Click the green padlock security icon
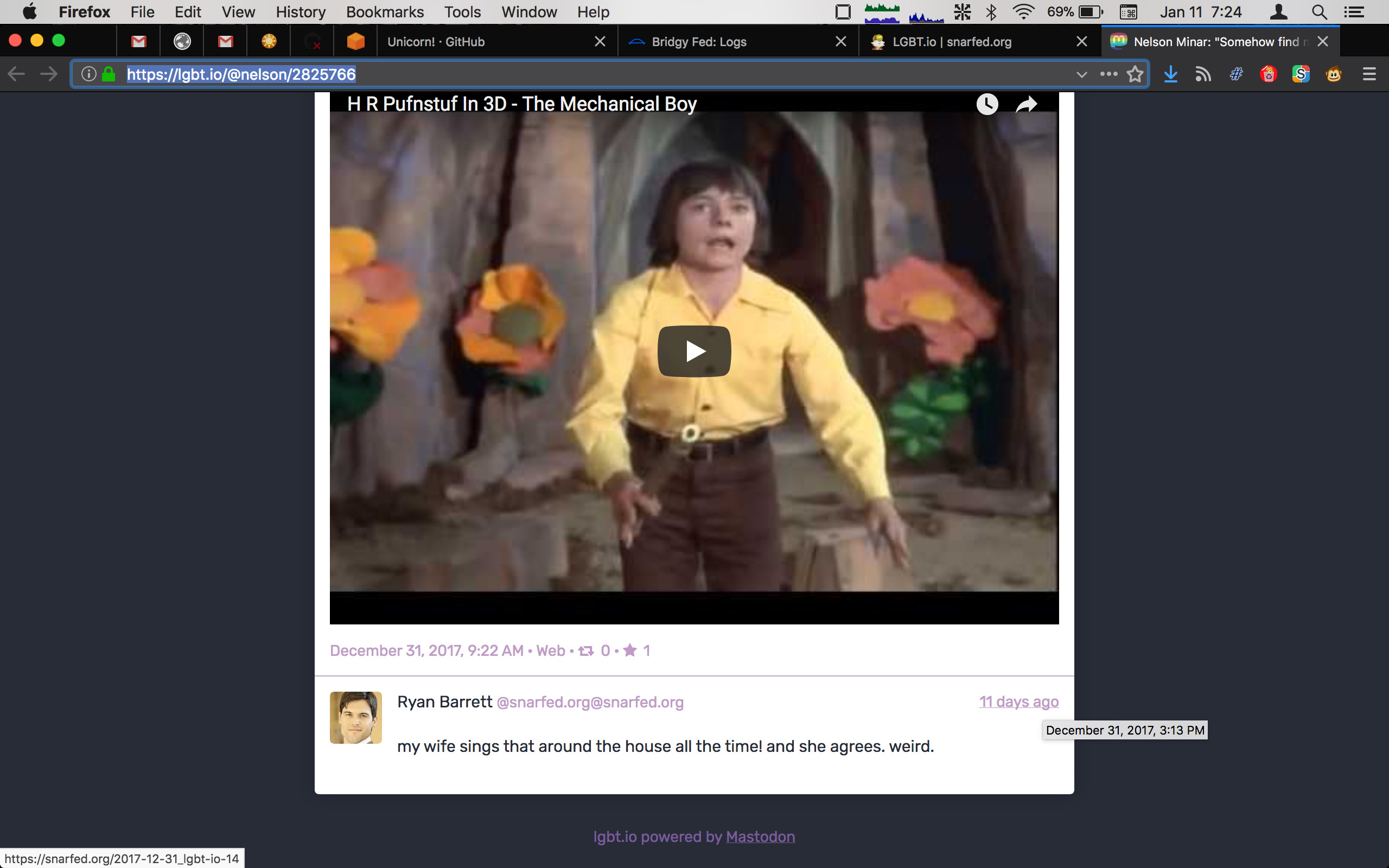This screenshot has height=868, width=1389. pos(109,74)
